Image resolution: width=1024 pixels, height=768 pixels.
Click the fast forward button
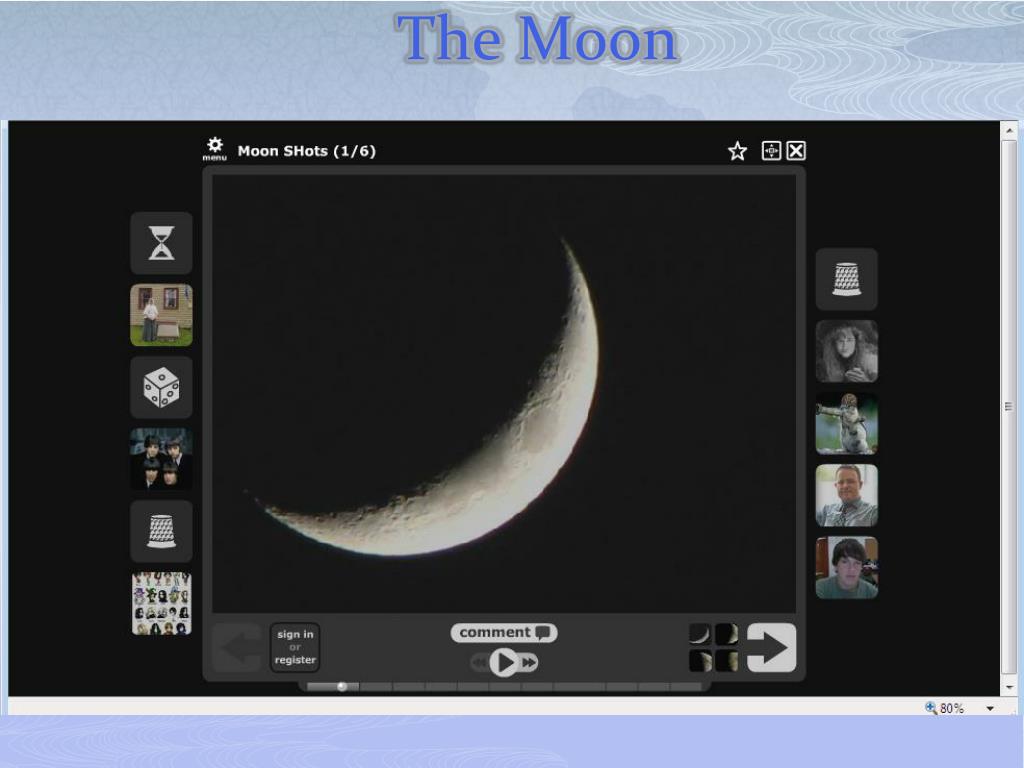click(528, 663)
